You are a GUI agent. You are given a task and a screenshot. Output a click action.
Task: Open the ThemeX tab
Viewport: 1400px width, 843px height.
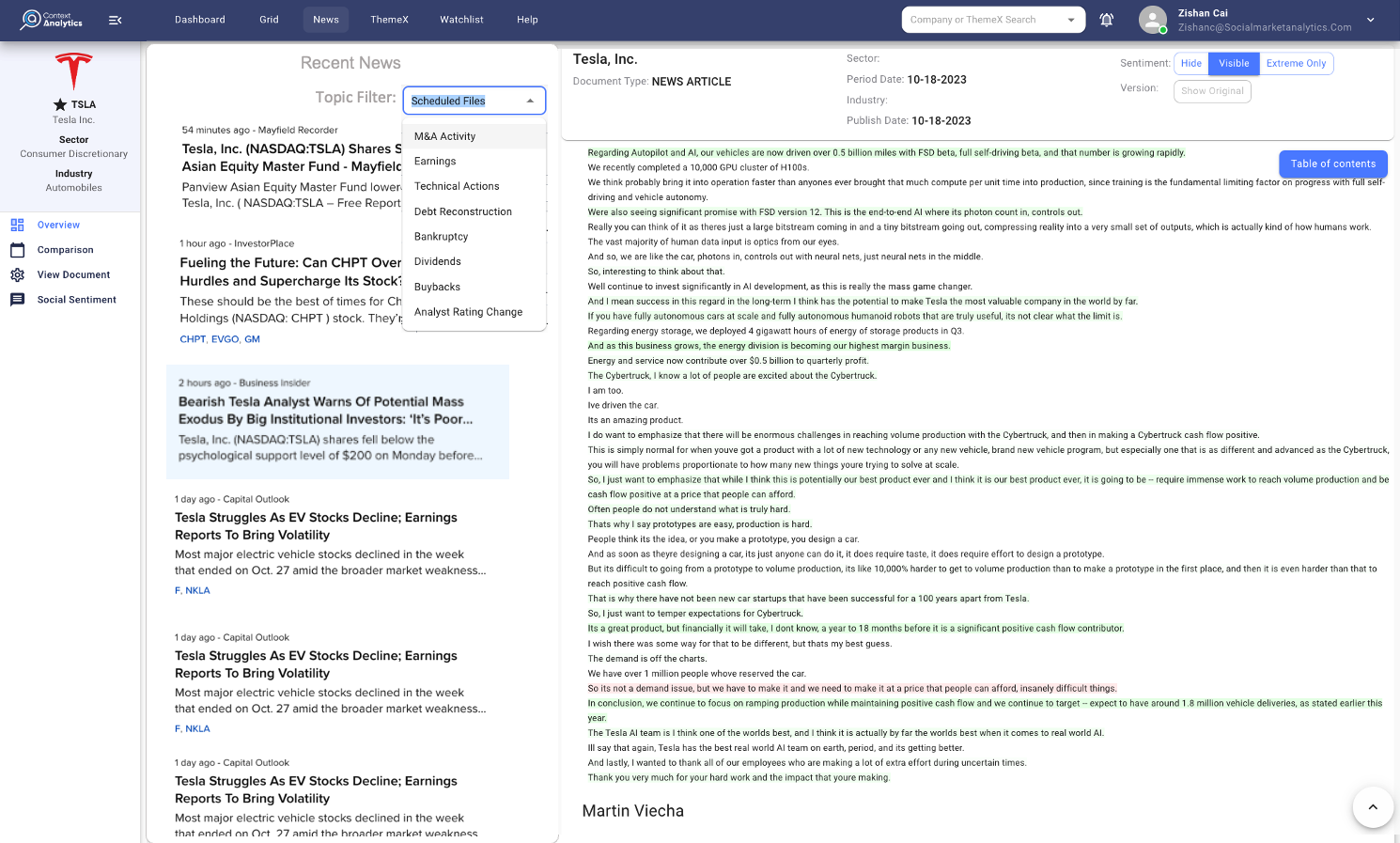(x=389, y=20)
